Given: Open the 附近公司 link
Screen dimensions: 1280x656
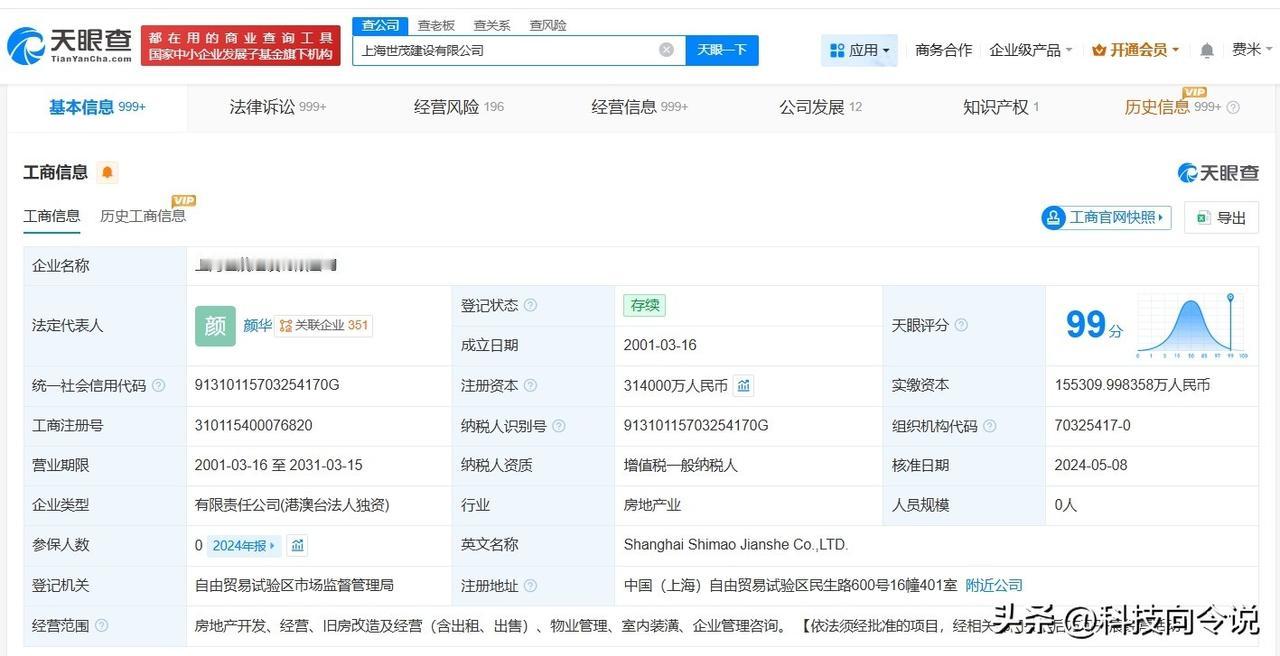Looking at the screenshot, I should [x=994, y=585].
